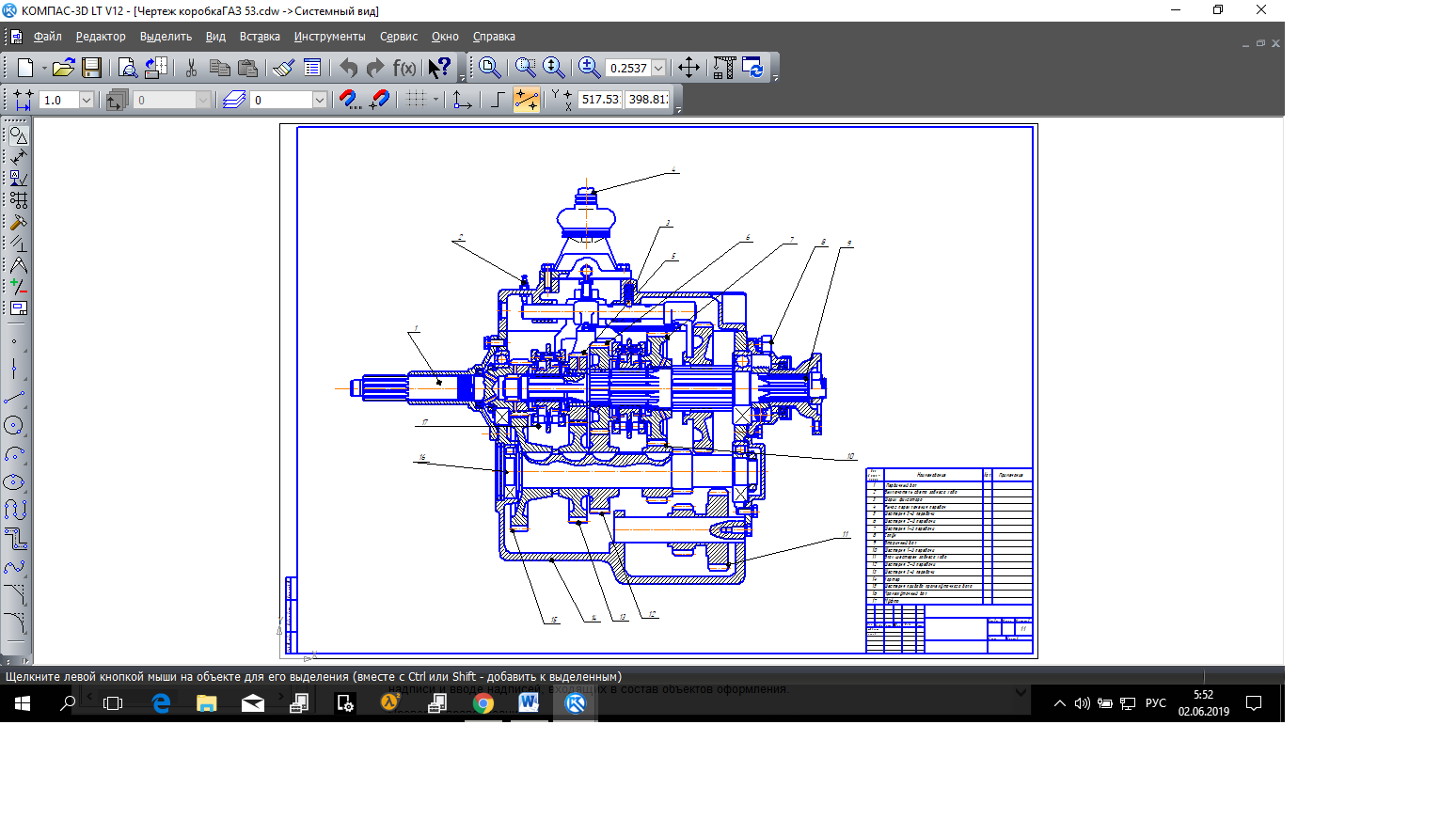Open snap settings with magnet icon
This screenshot has width=1456, height=835.
coord(350,100)
